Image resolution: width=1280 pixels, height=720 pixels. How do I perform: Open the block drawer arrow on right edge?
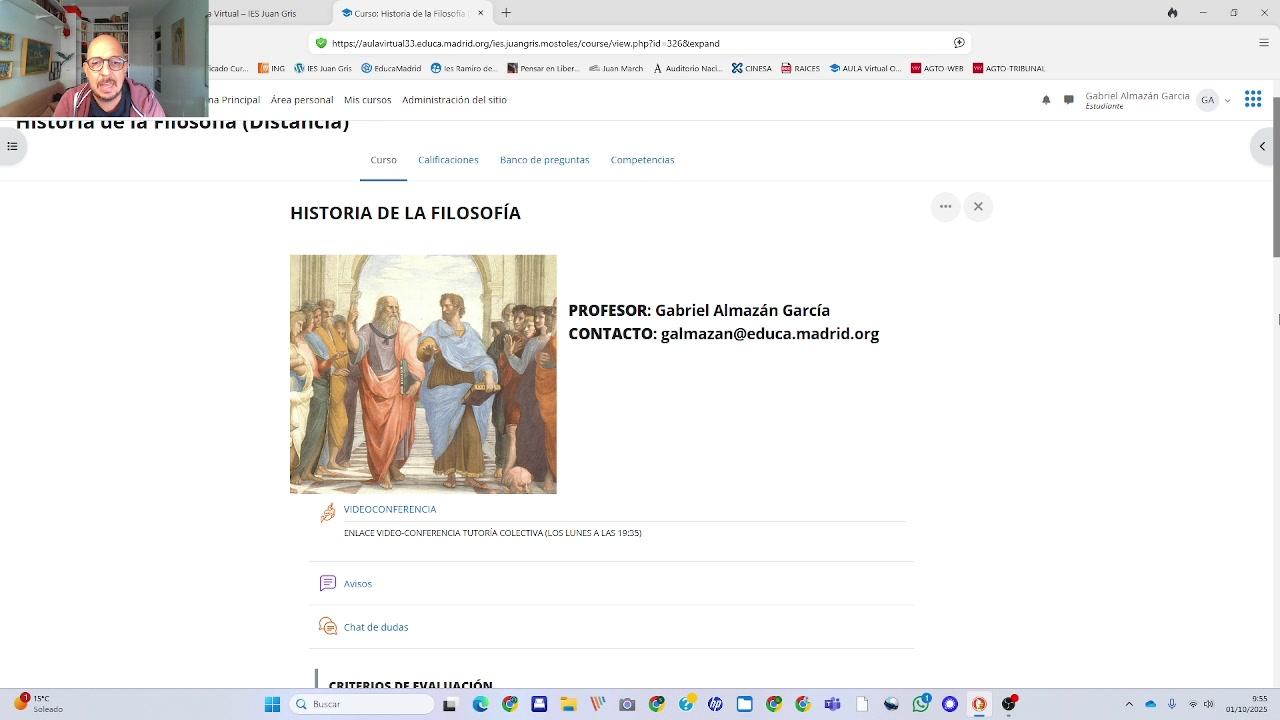coord(1262,146)
